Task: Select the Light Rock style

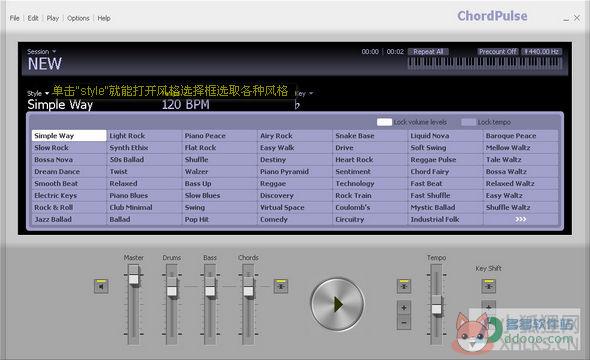Action: pos(144,136)
